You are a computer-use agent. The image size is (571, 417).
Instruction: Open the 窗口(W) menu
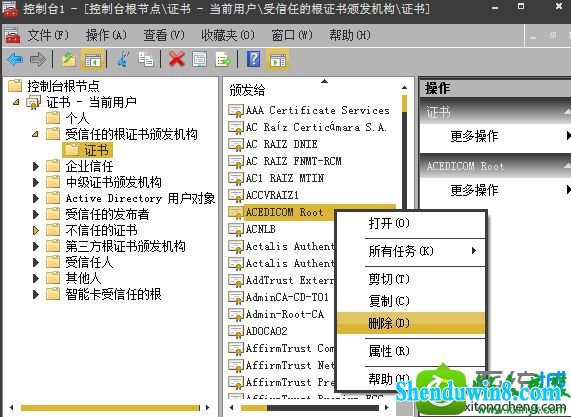pos(292,35)
